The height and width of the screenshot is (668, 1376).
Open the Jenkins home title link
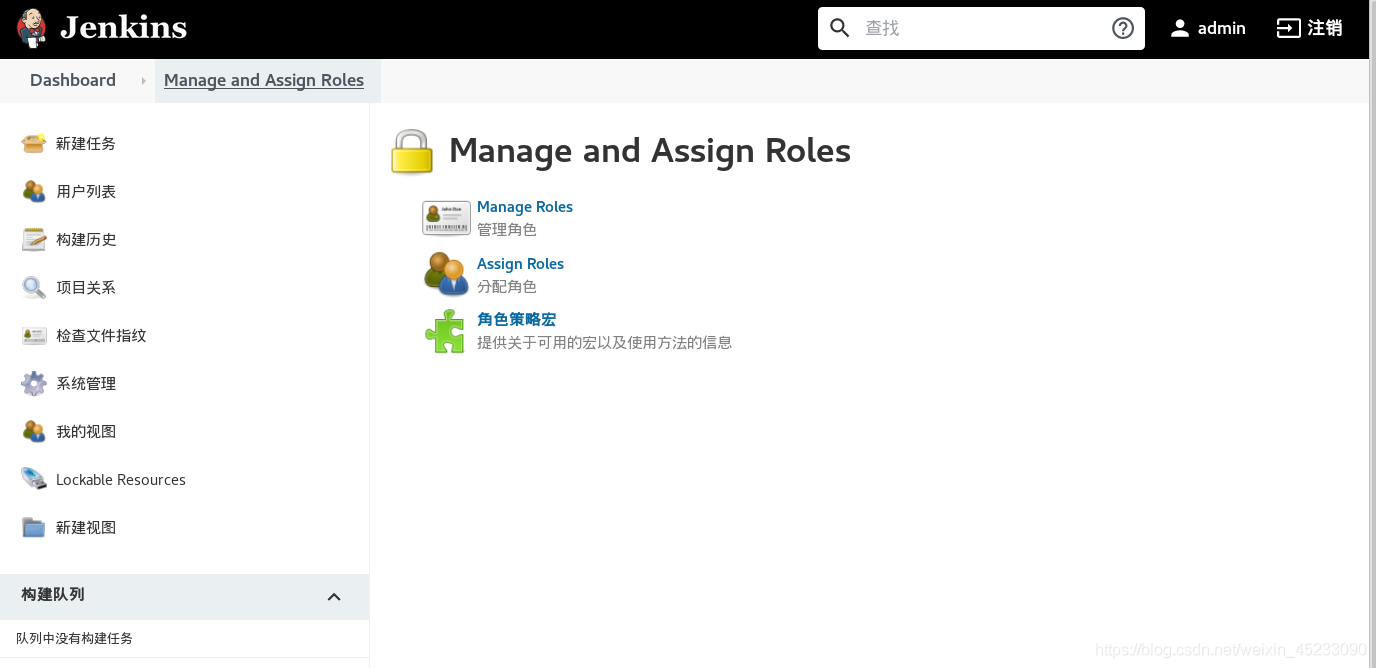click(123, 28)
